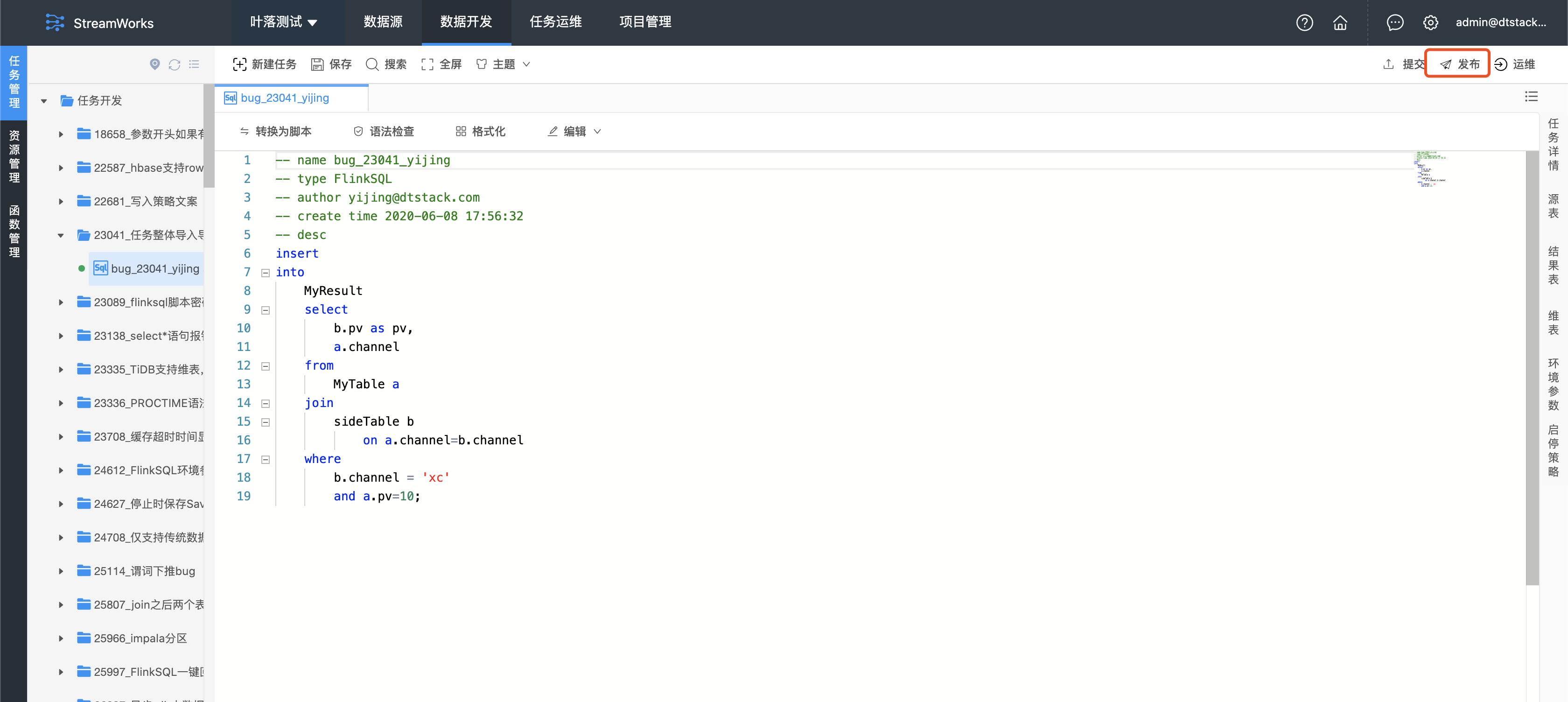Switch to 数据开发 menu
The width and height of the screenshot is (1568, 702).
click(x=466, y=22)
